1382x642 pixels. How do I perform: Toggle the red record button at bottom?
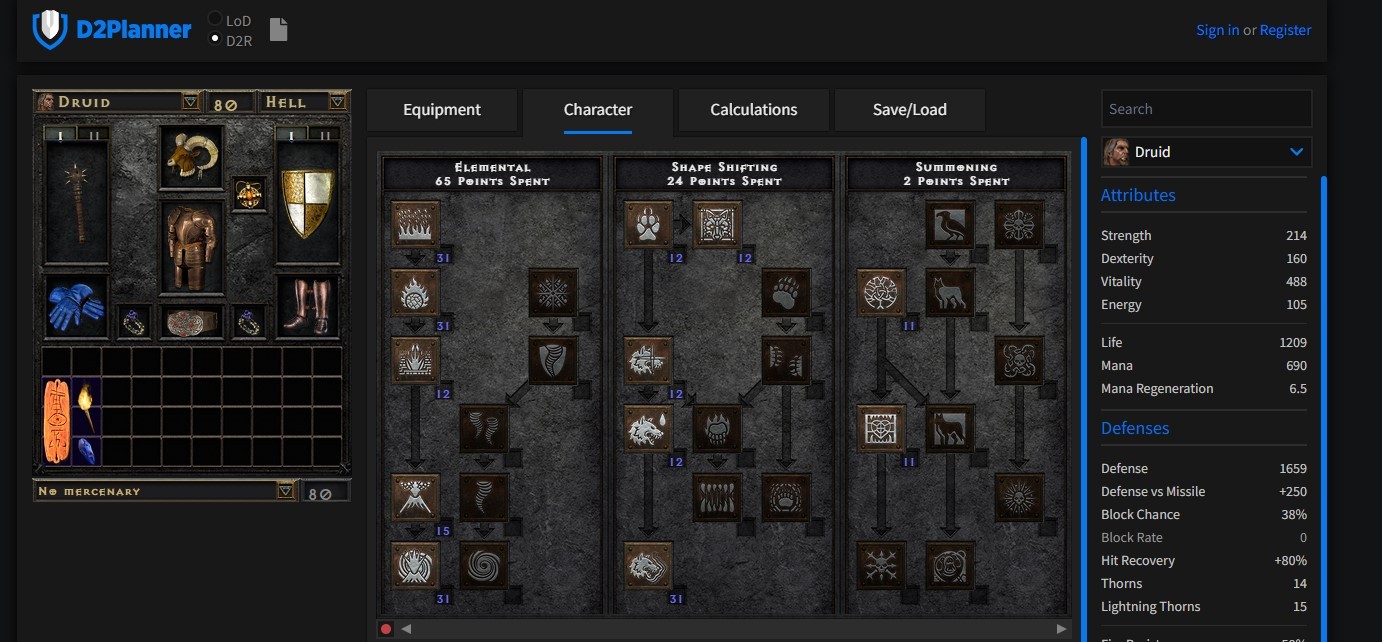[x=386, y=629]
